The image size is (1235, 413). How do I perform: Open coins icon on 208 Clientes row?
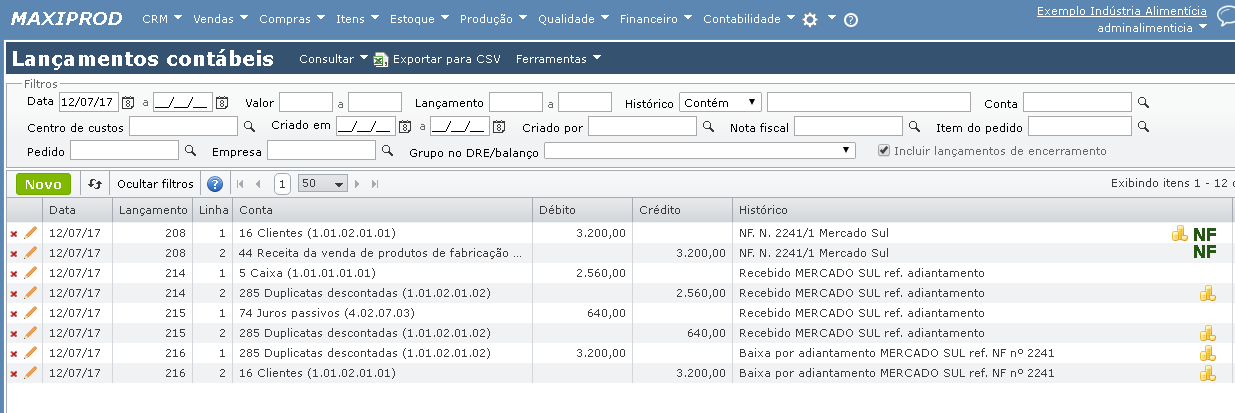[1179, 233]
